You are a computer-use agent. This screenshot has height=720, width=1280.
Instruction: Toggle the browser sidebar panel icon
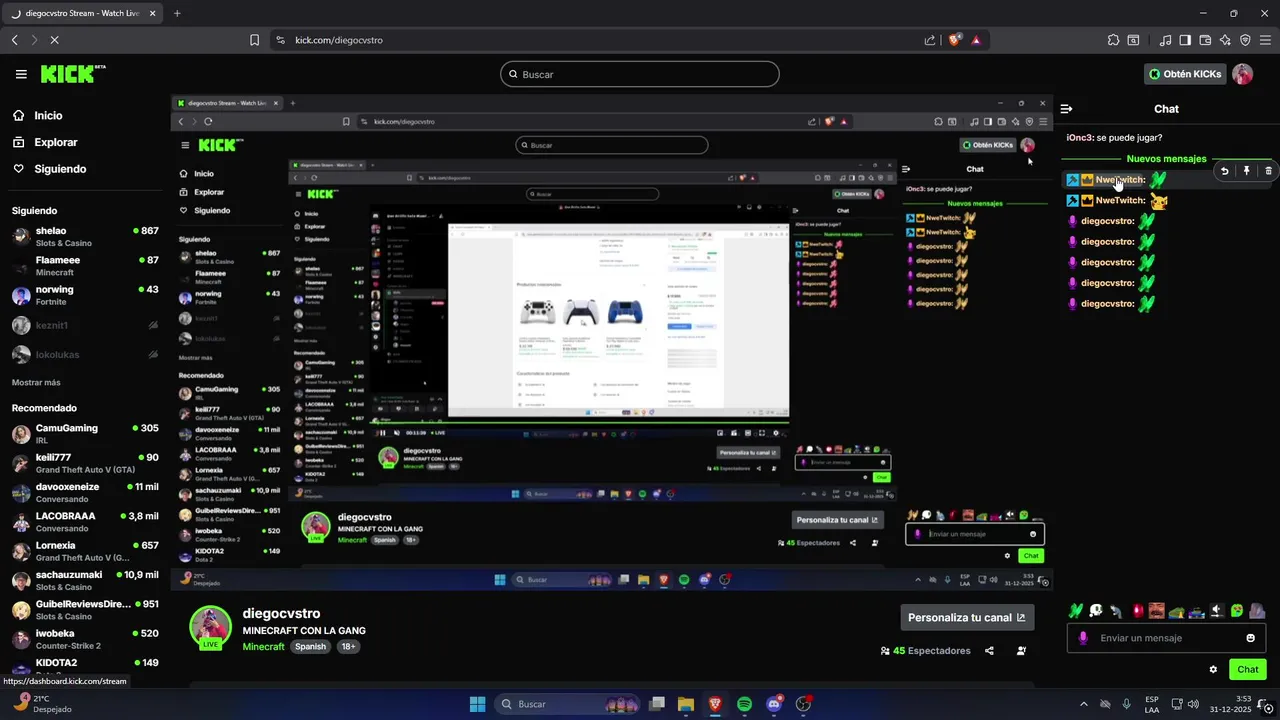click(x=1185, y=40)
